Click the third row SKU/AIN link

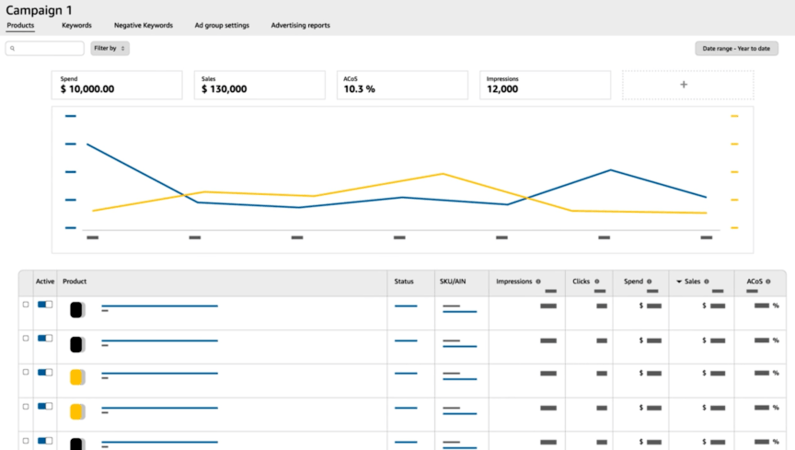[460, 379]
